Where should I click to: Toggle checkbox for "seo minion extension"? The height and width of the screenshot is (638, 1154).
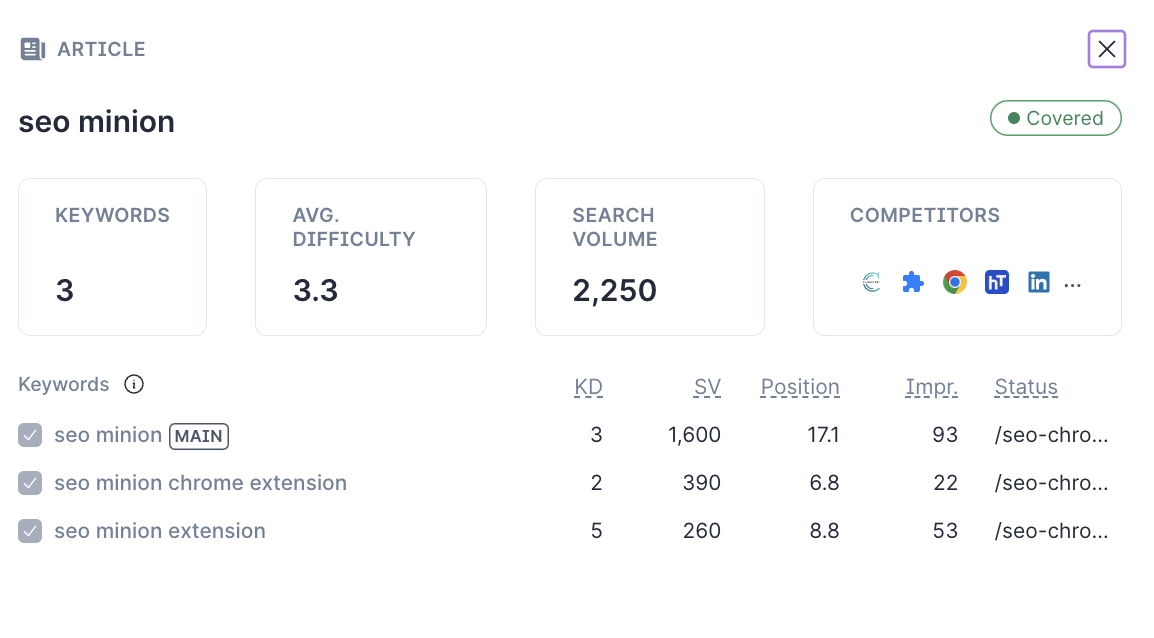[30, 531]
